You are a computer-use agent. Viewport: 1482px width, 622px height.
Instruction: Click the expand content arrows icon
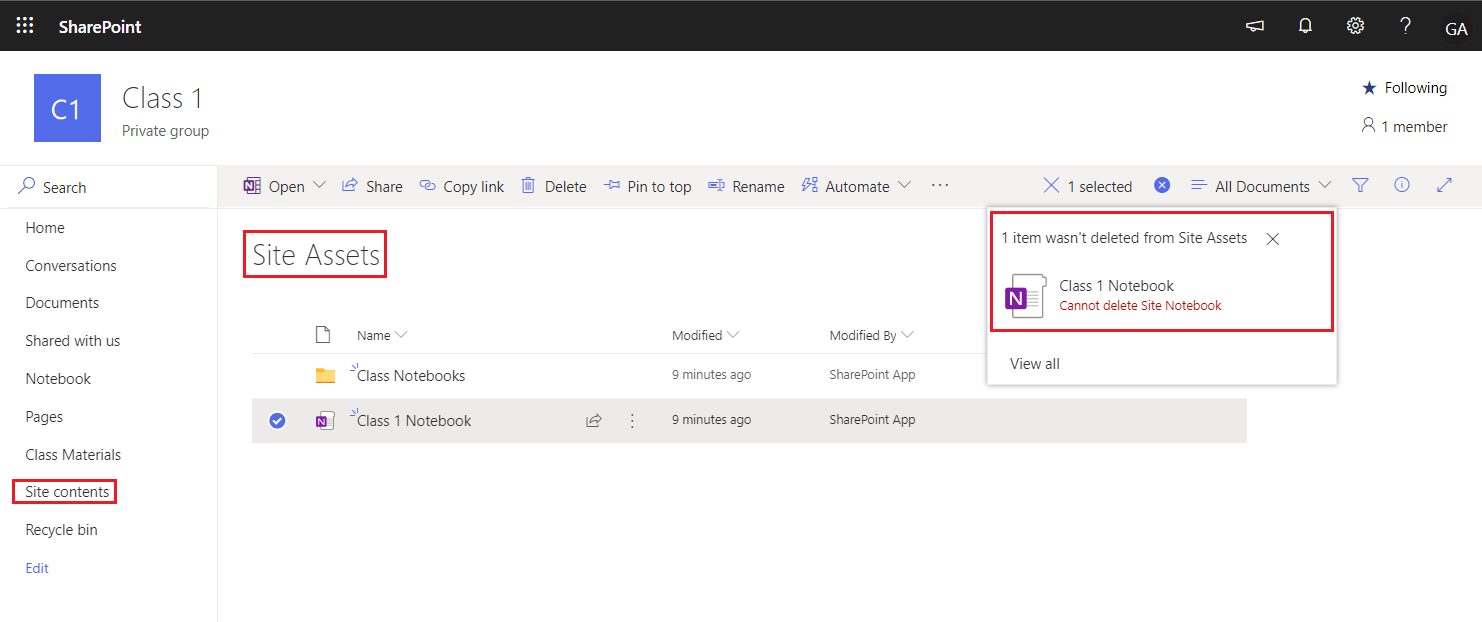pos(1444,185)
